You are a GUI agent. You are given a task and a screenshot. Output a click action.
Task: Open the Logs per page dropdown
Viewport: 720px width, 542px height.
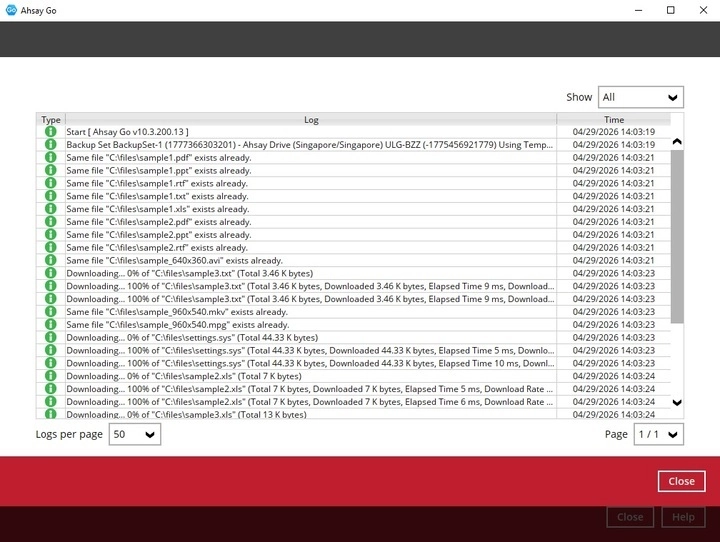pyautogui.click(x=135, y=434)
